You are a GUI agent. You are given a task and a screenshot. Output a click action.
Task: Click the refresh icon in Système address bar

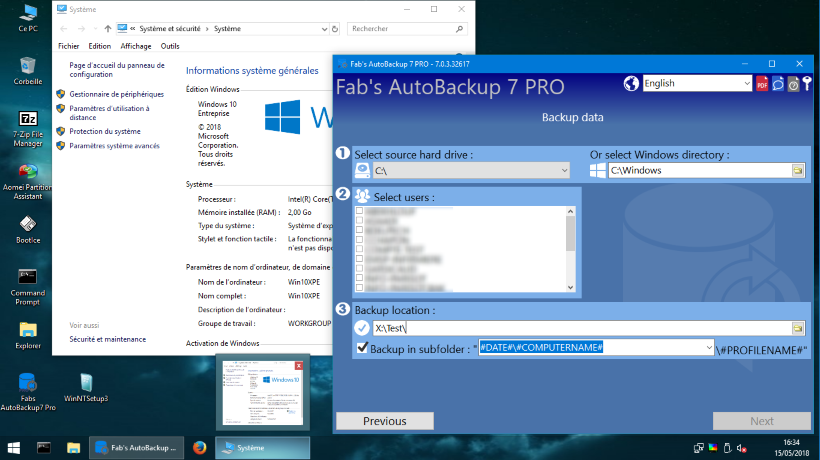point(335,29)
